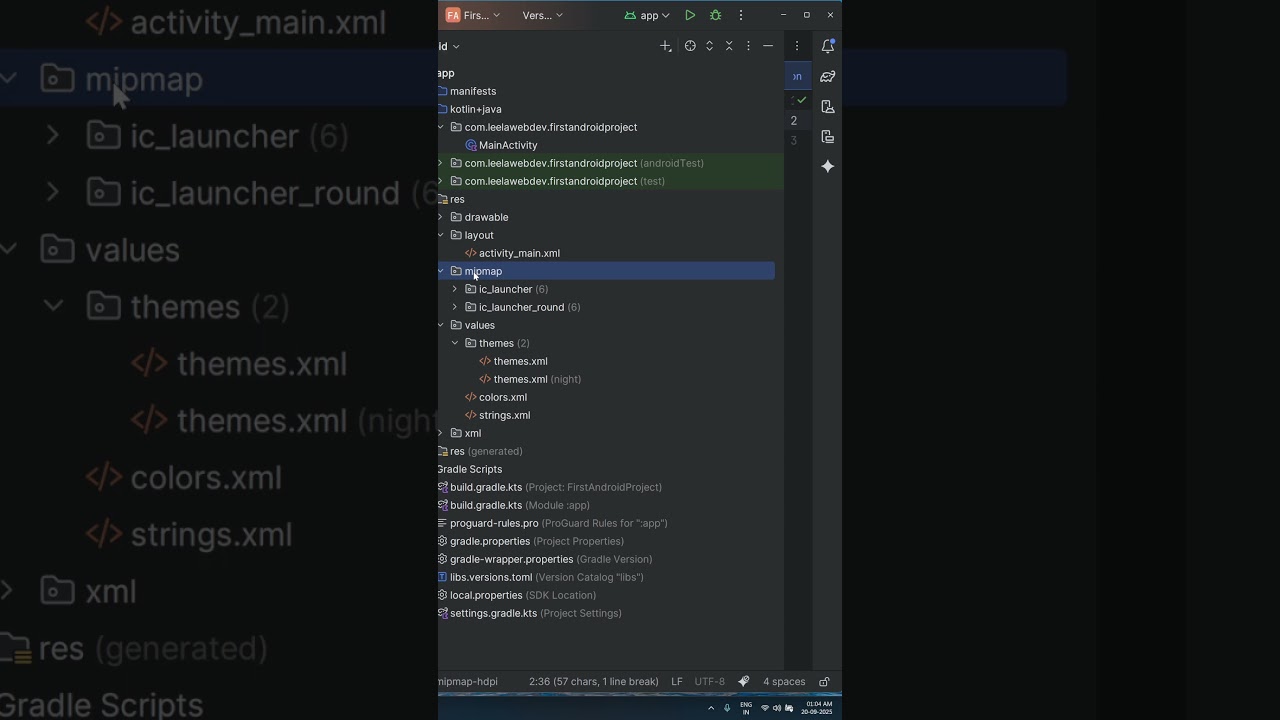Screen dimensions: 1280x720
Task: Click the add new file plus icon
Action: [x=666, y=46]
